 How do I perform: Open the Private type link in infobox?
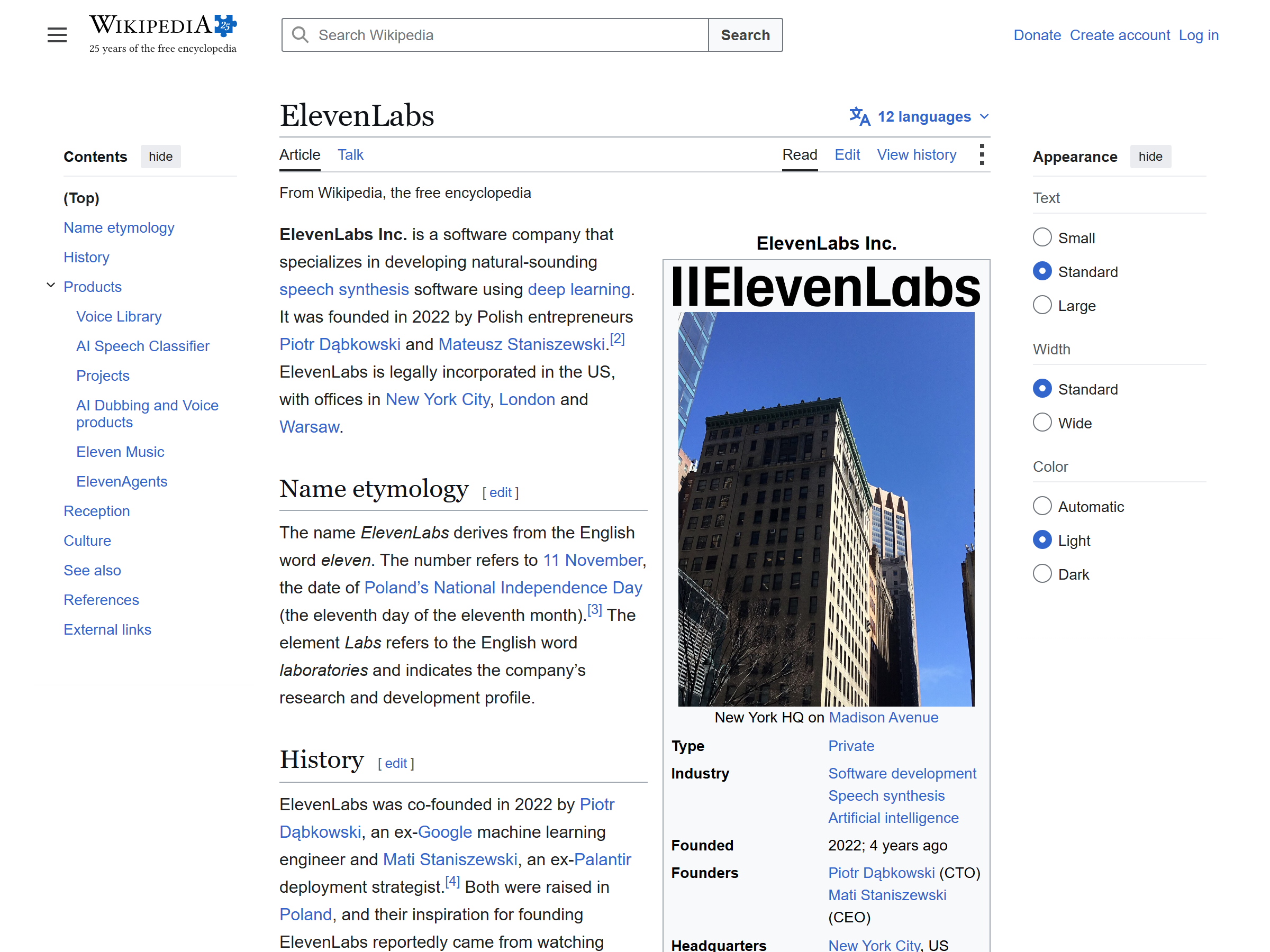[x=851, y=746]
